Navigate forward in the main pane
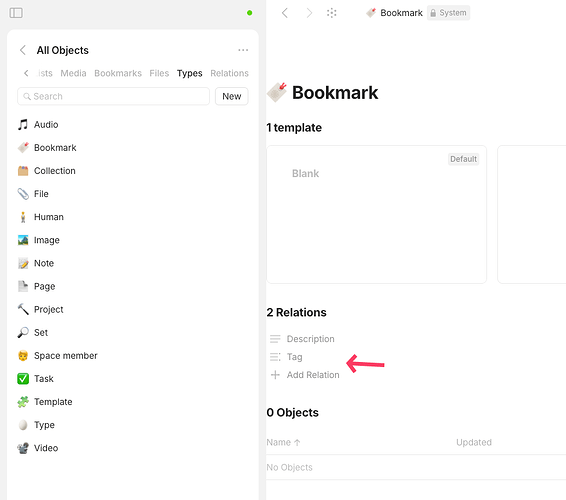 (x=309, y=13)
